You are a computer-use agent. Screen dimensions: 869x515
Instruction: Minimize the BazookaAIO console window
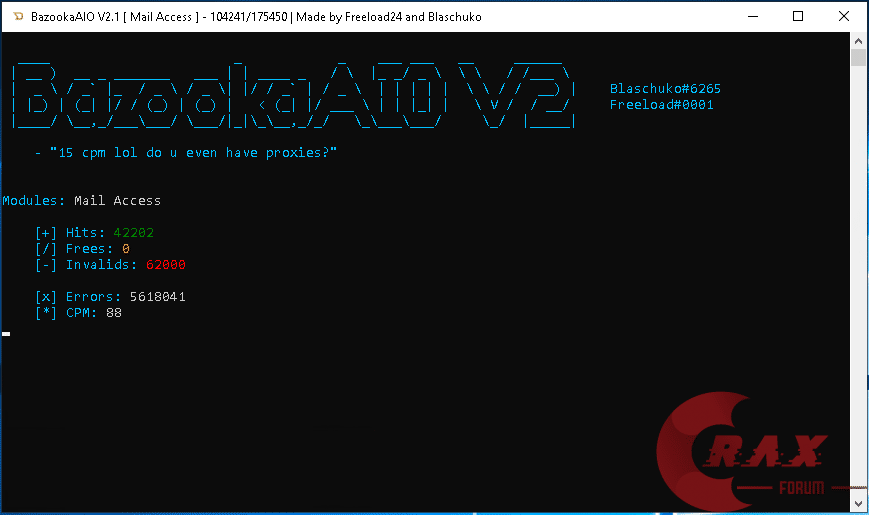[753, 17]
